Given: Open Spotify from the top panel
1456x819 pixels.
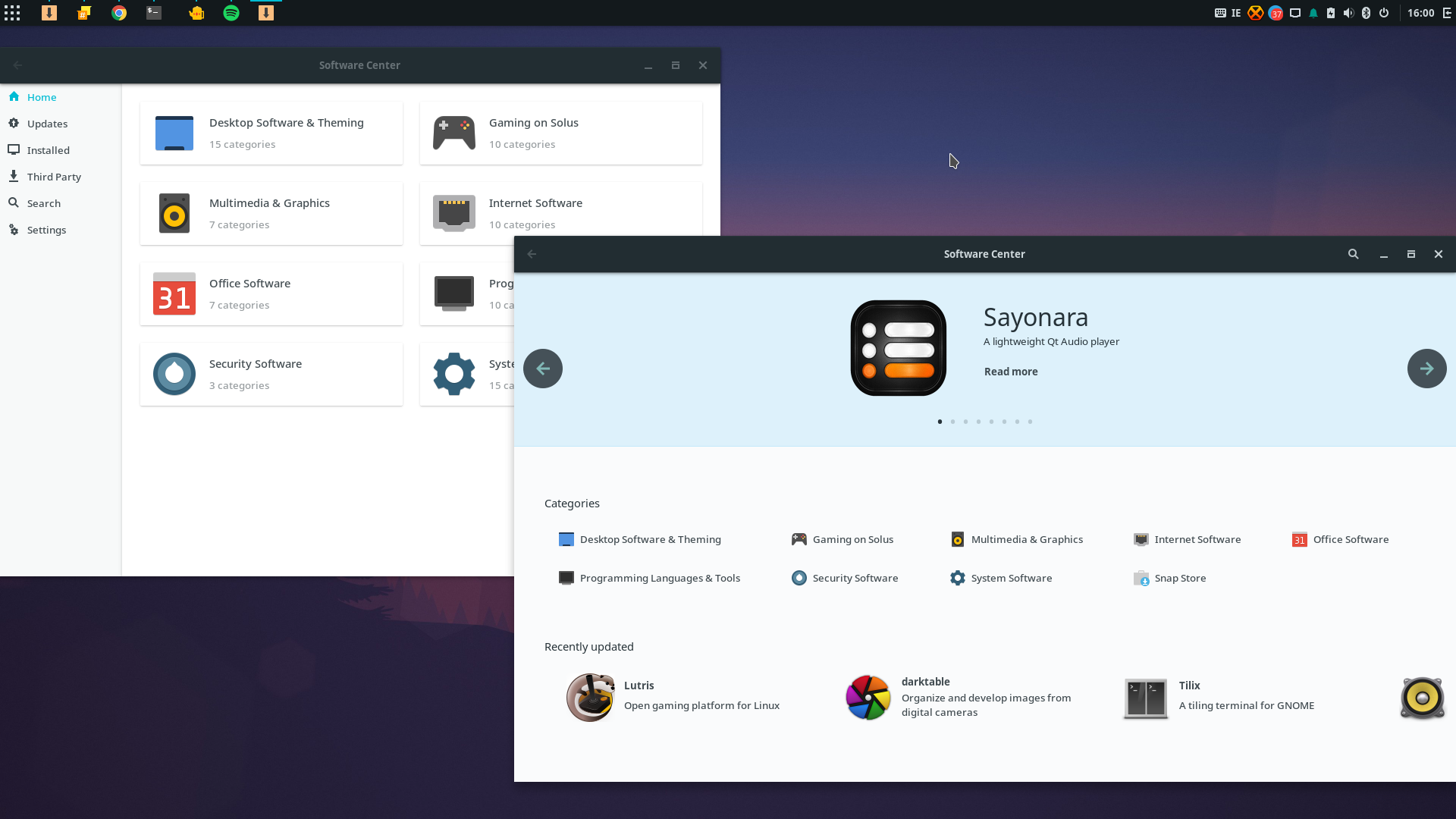Looking at the screenshot, I should [231, 13].
